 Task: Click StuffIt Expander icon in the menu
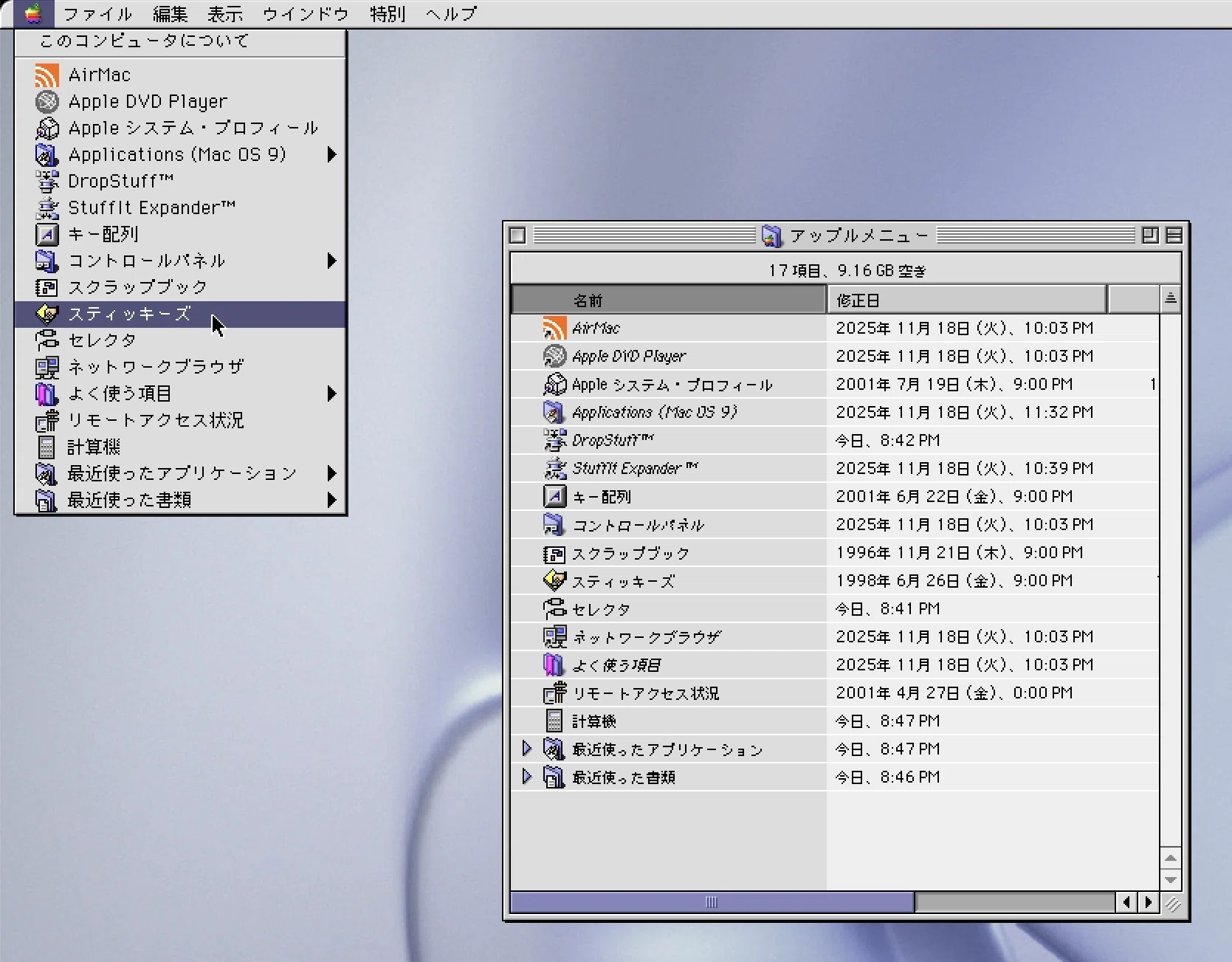point(47,208)
